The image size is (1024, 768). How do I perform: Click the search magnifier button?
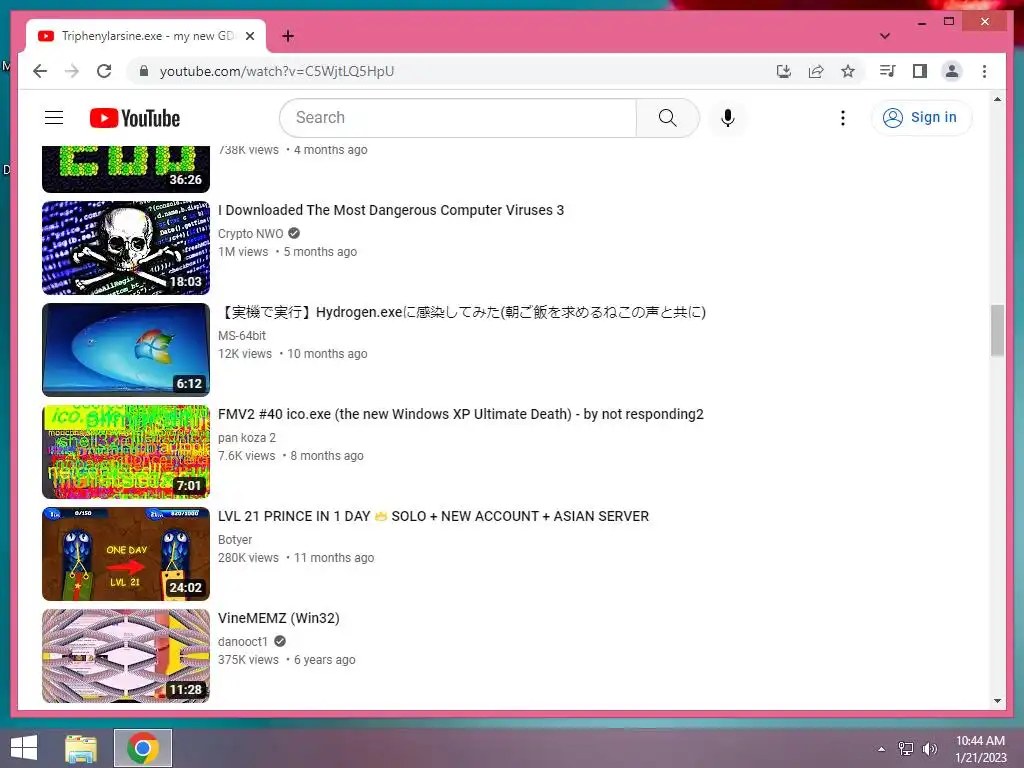(x=667, y=118)
